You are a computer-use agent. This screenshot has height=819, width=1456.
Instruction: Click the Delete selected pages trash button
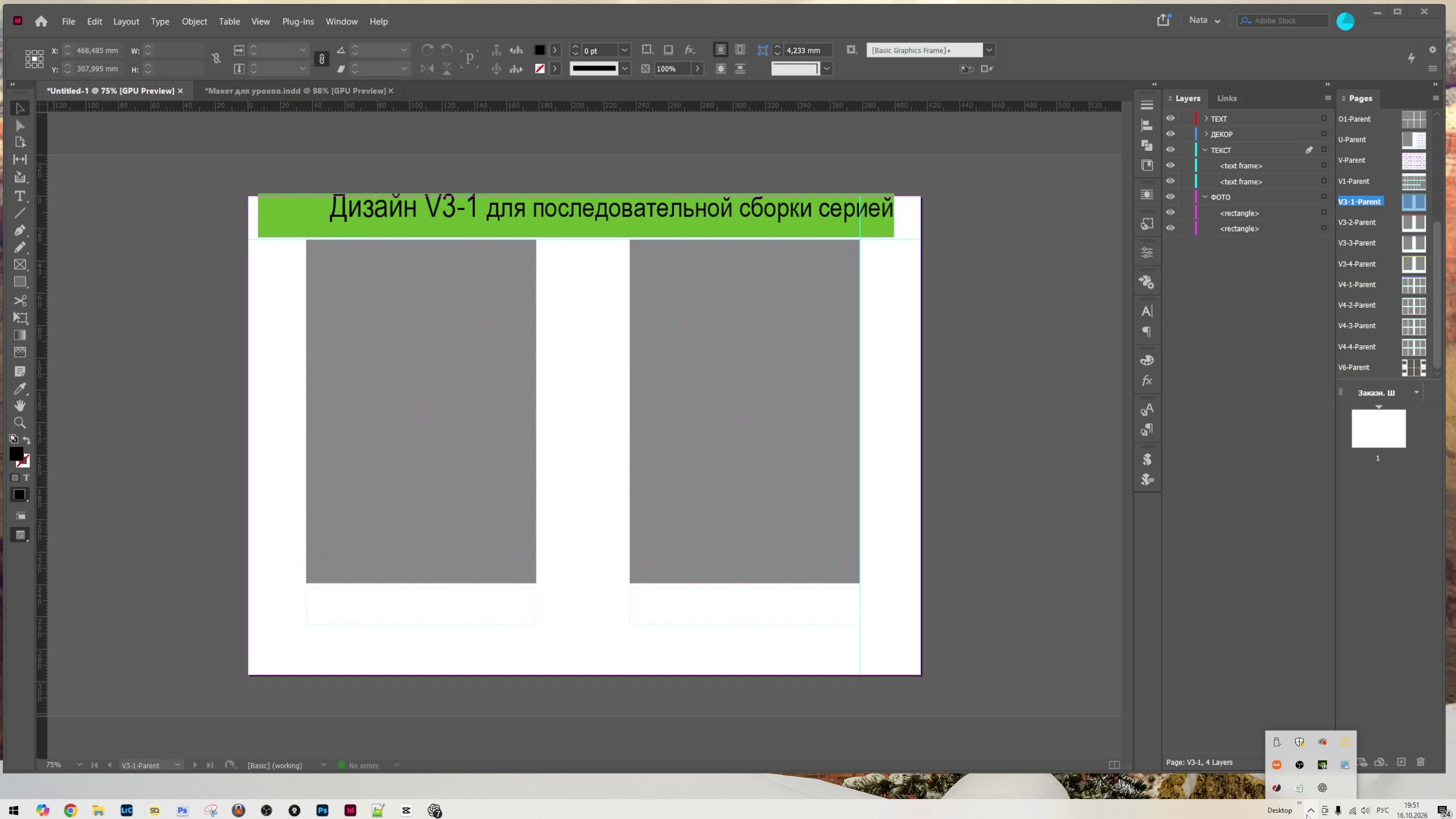point(1420,762)
